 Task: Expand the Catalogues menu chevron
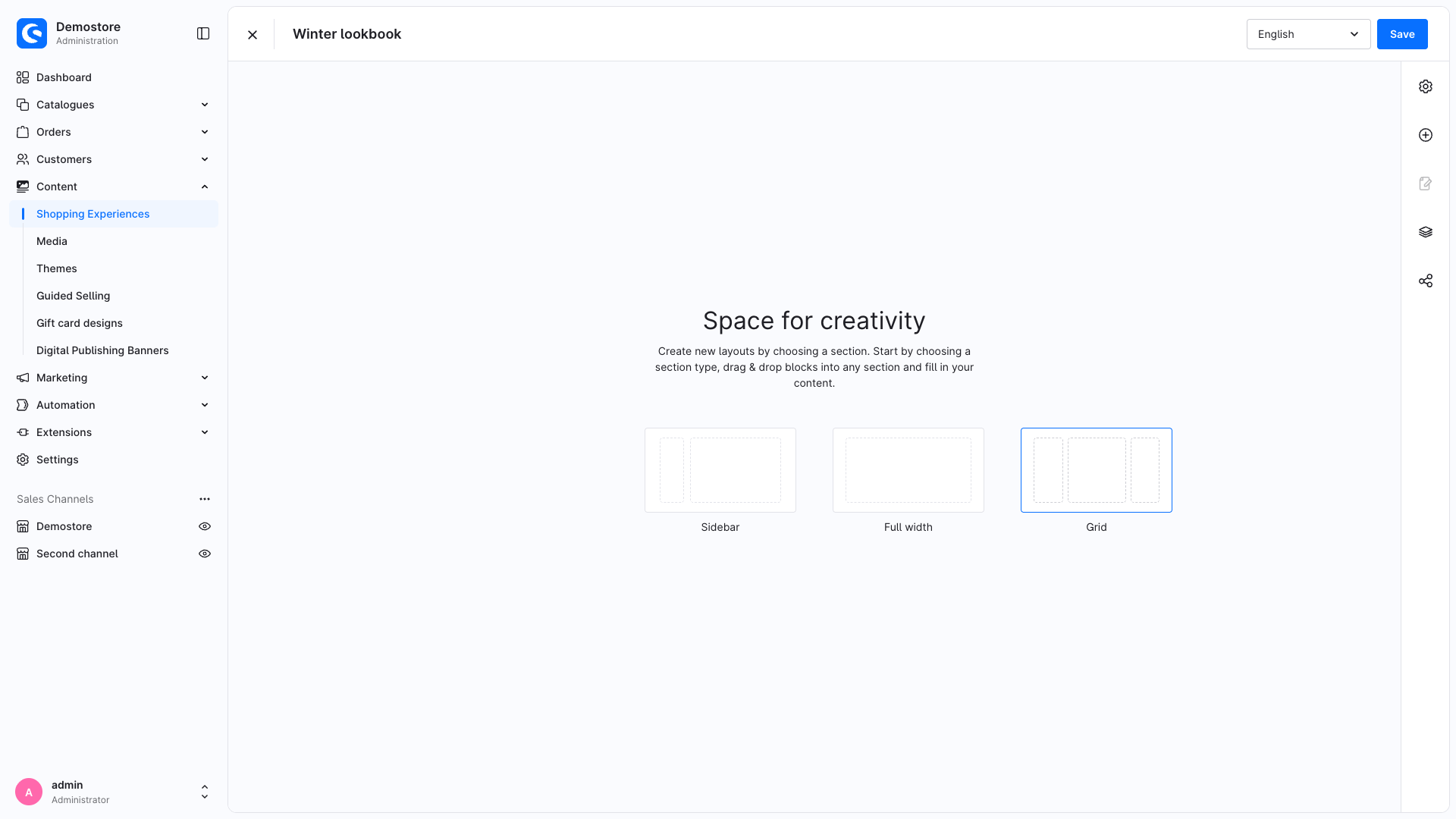pyautogui.click(x=205, y=105)
